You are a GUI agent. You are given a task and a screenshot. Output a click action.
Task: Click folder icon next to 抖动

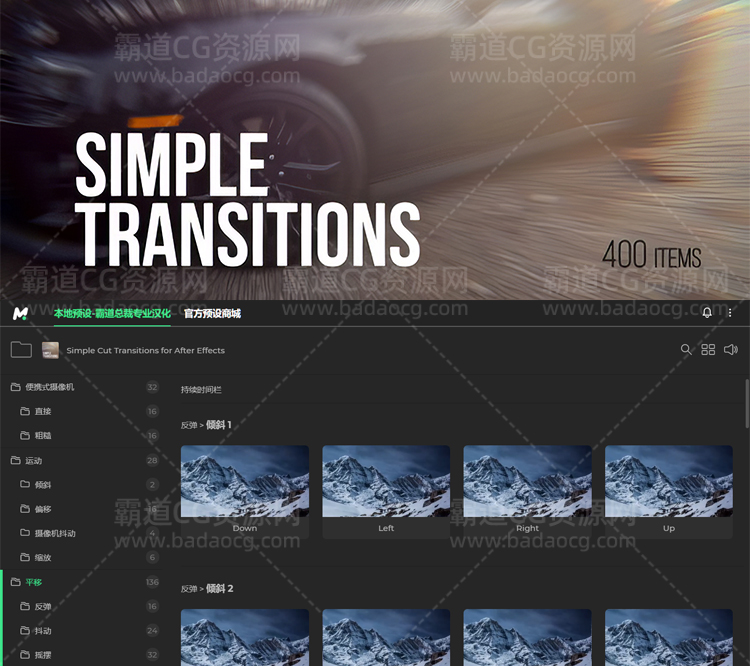(25, 631)
